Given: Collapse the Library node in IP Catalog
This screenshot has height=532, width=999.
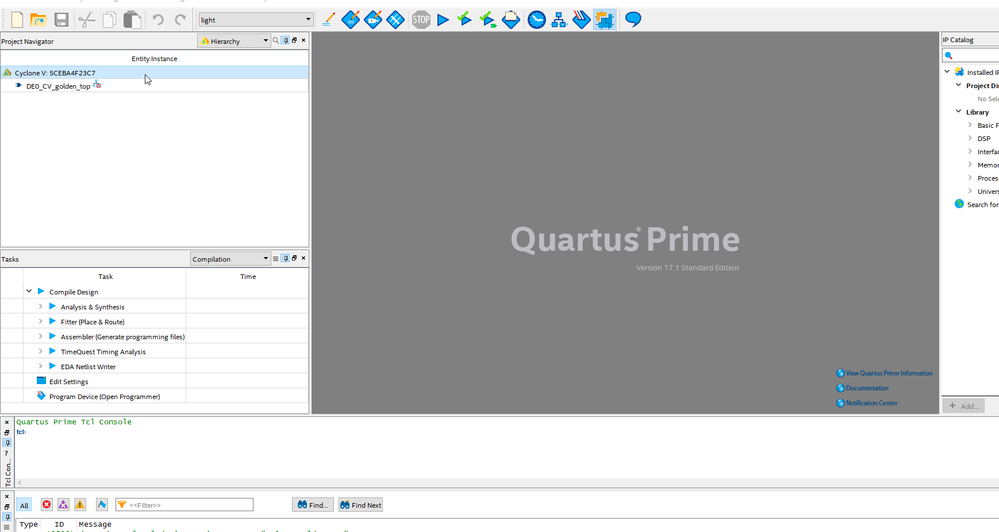Looking at the screenshot, I should tap(958, 111).
